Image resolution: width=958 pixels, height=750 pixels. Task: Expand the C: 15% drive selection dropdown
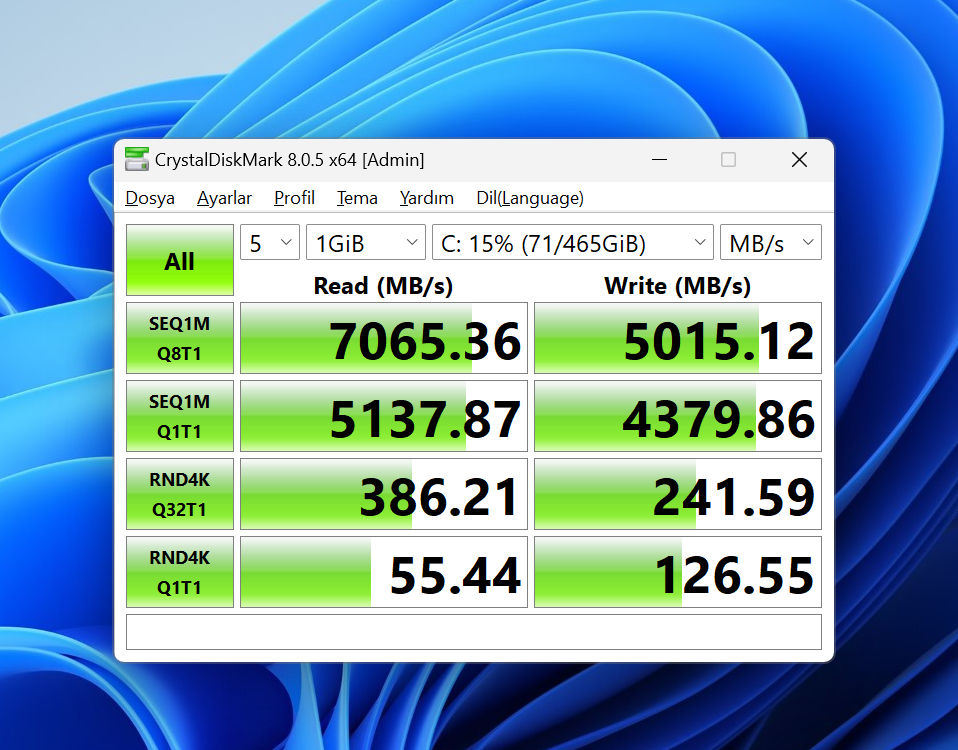(x=573, y=242)
